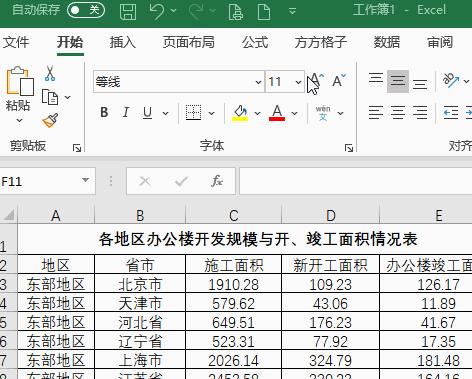Open the 字体 dialog launcher
The height and width of the screenshot is (379, 472).
tap(349, 148)
